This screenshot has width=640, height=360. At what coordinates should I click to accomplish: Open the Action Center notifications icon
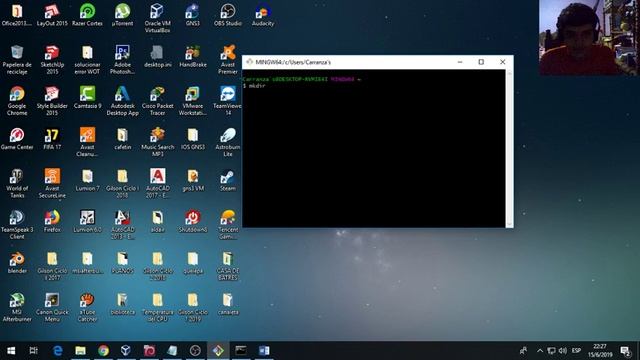[x=625, y=351]
